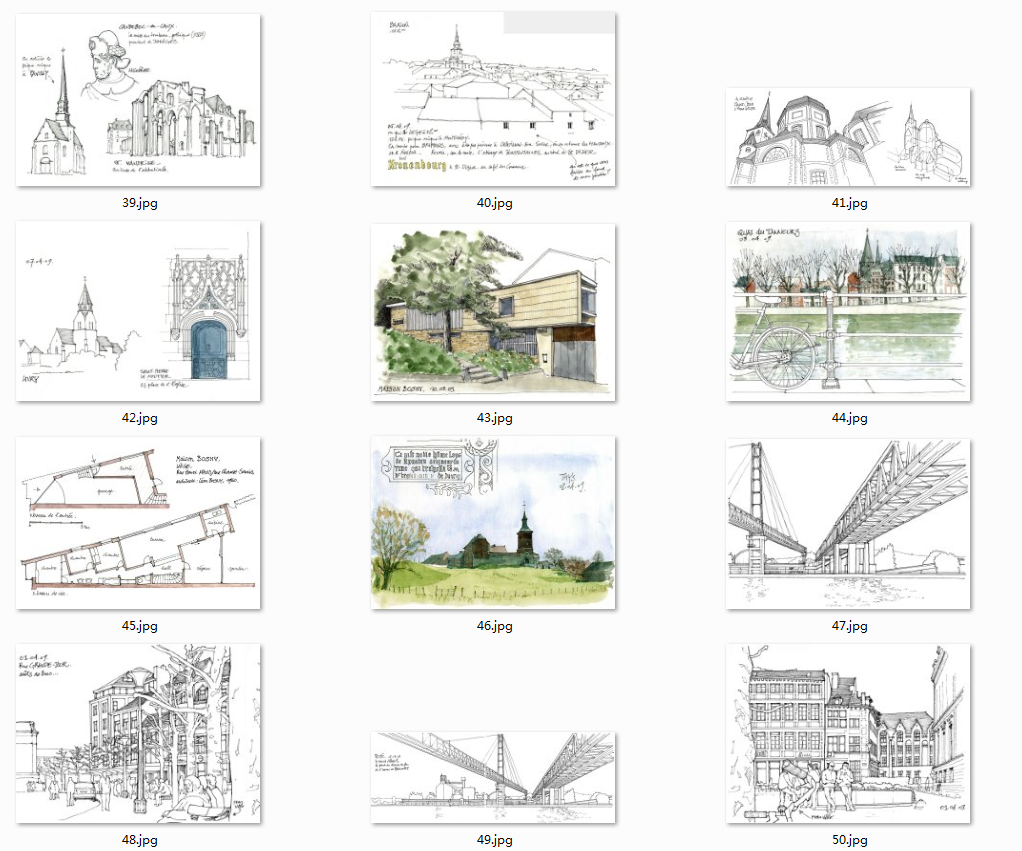Click the 46.jpg file name text
Viewport: 1022px width, 851px height.
coord(494,626)
